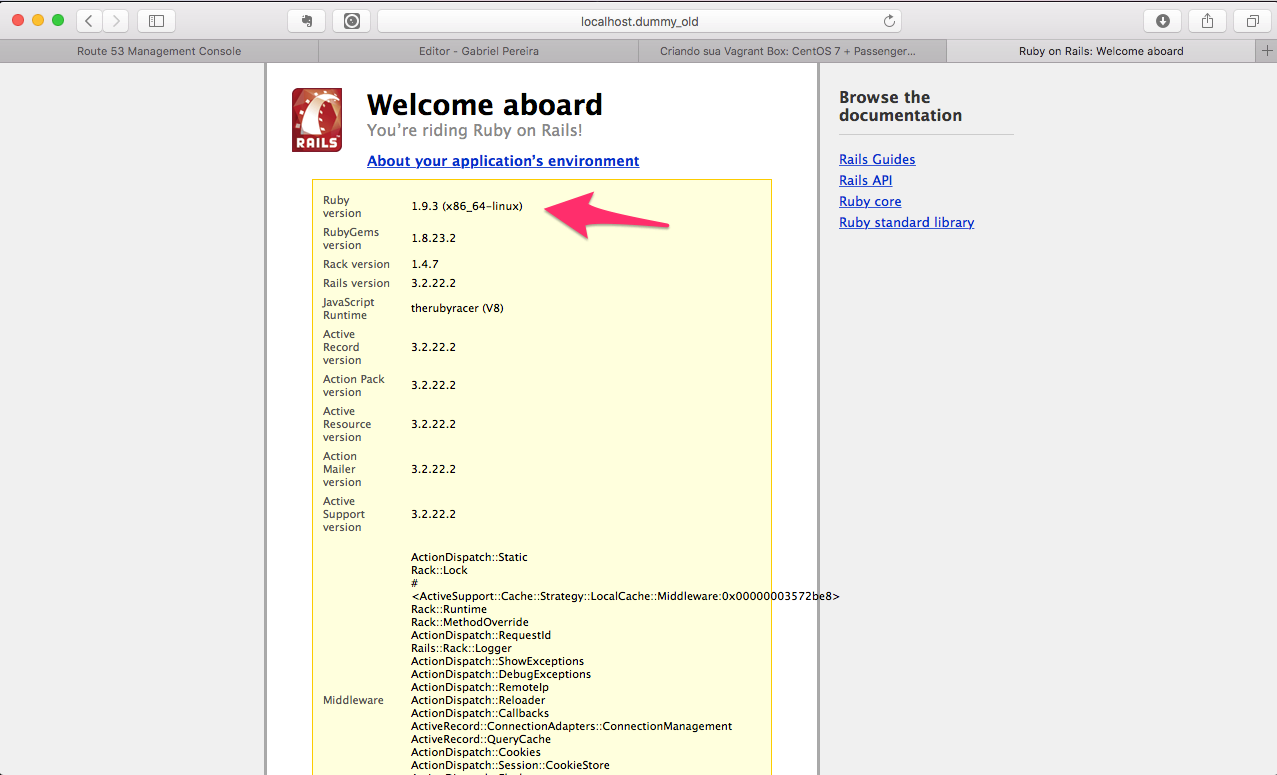Click the Active Record version label
The width and height of the screenshot is (1277, 775).
[x=342, y=347]
